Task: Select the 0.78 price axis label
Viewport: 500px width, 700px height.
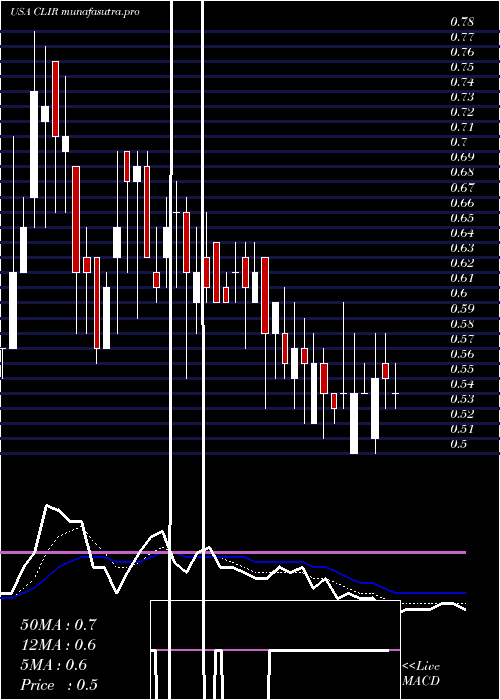Action: 462,22
